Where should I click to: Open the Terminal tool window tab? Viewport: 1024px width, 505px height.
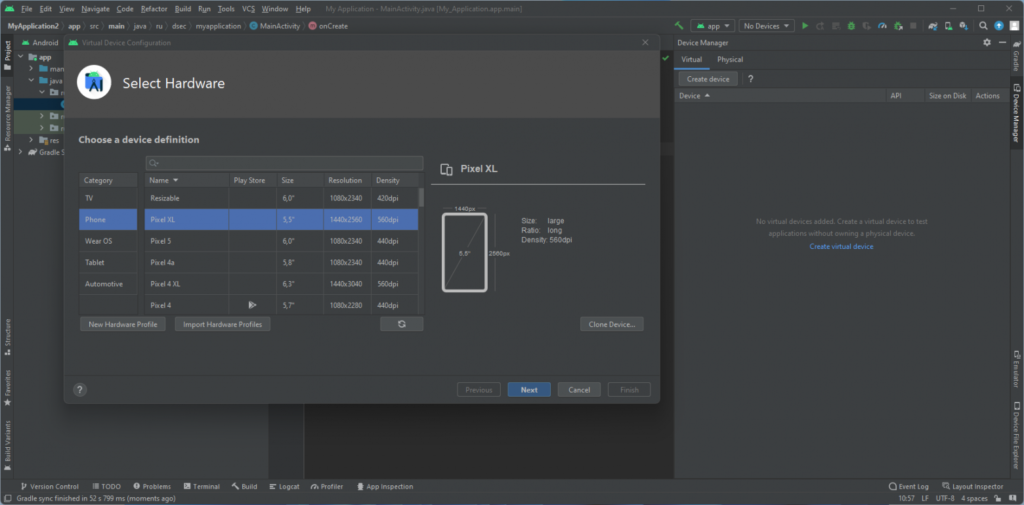pyautogui.click(x=202, y=487)
